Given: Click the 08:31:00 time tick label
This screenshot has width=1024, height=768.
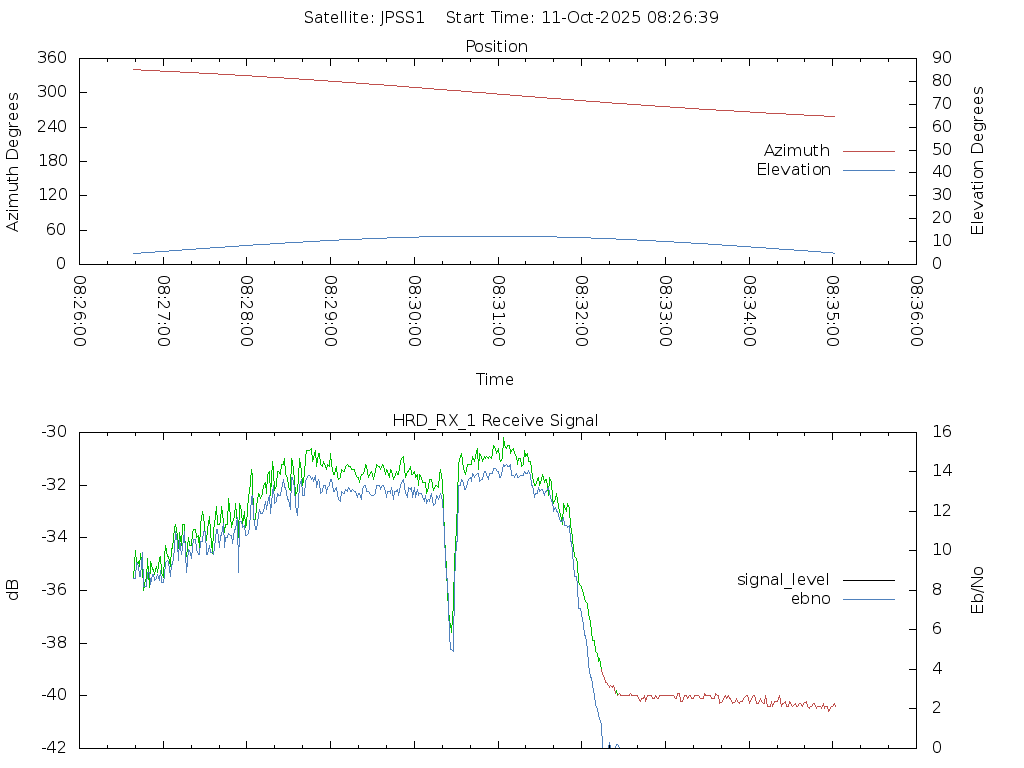Looking at the screenshot, I should [x=498, y=312].
